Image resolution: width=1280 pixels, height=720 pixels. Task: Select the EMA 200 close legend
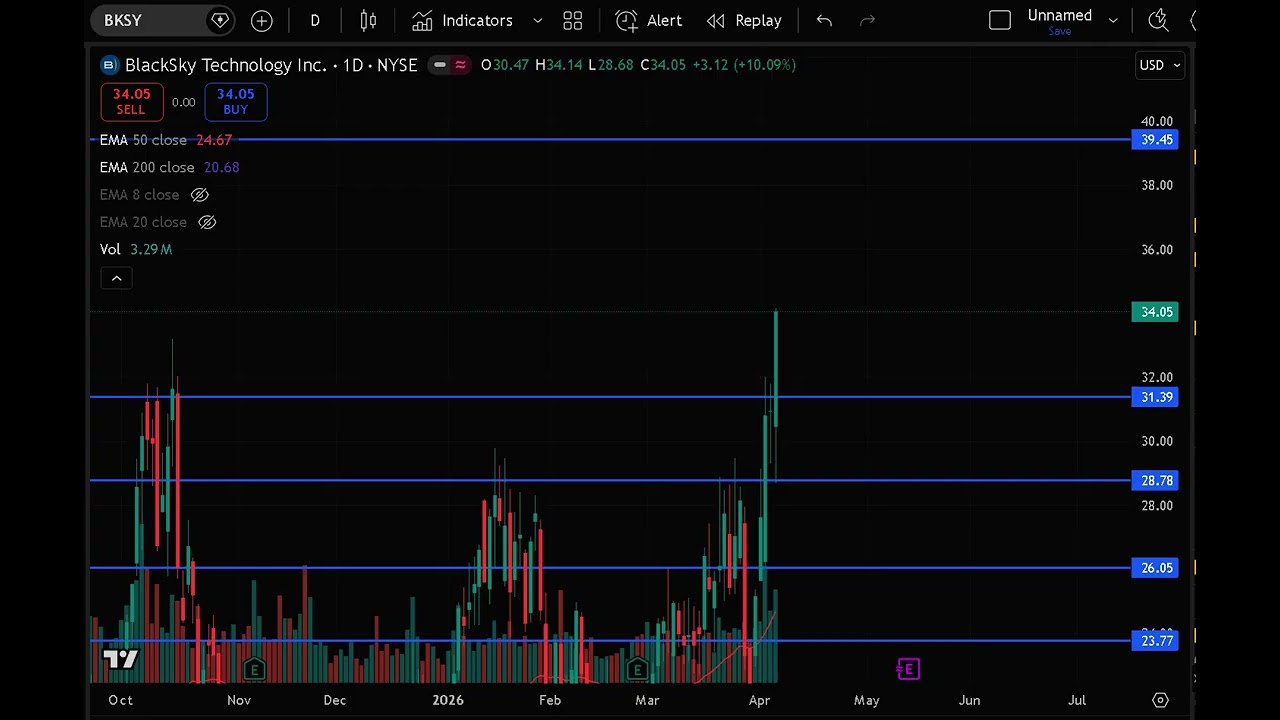pyautogui.click(x=169, y=167)
